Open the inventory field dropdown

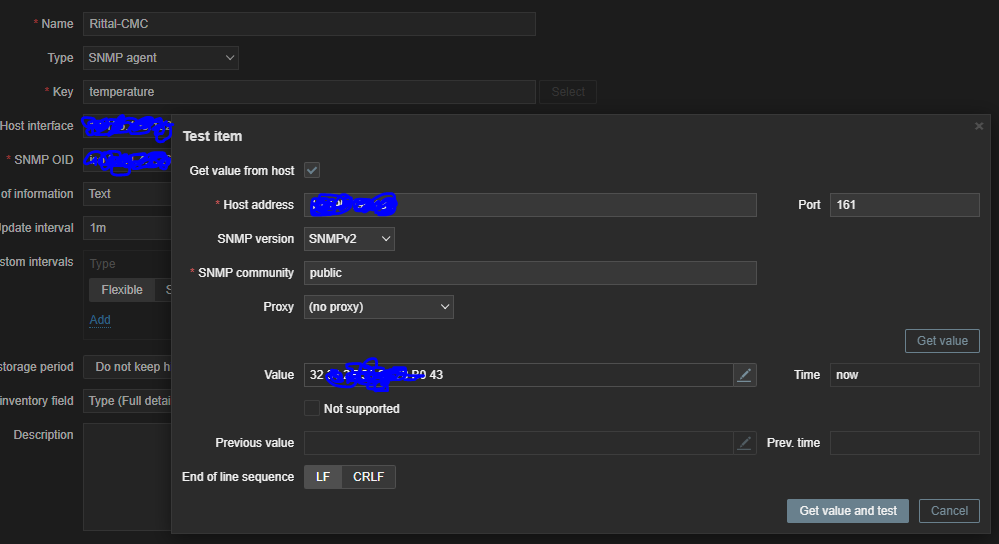(127, 401)
